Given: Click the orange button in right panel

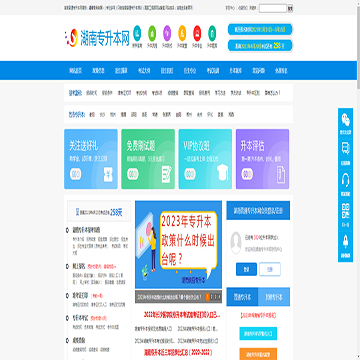Looking at the screenshot, I should (258, 354).
